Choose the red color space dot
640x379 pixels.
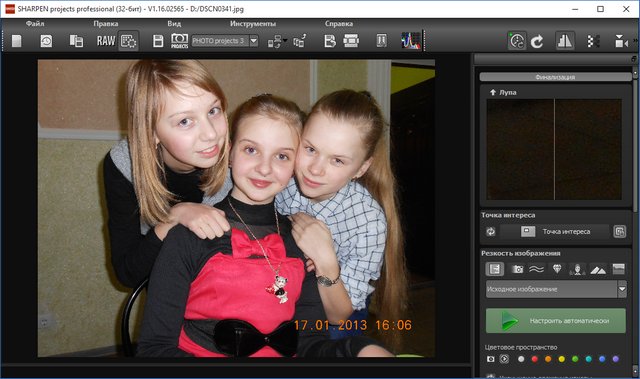click(534, 359)
